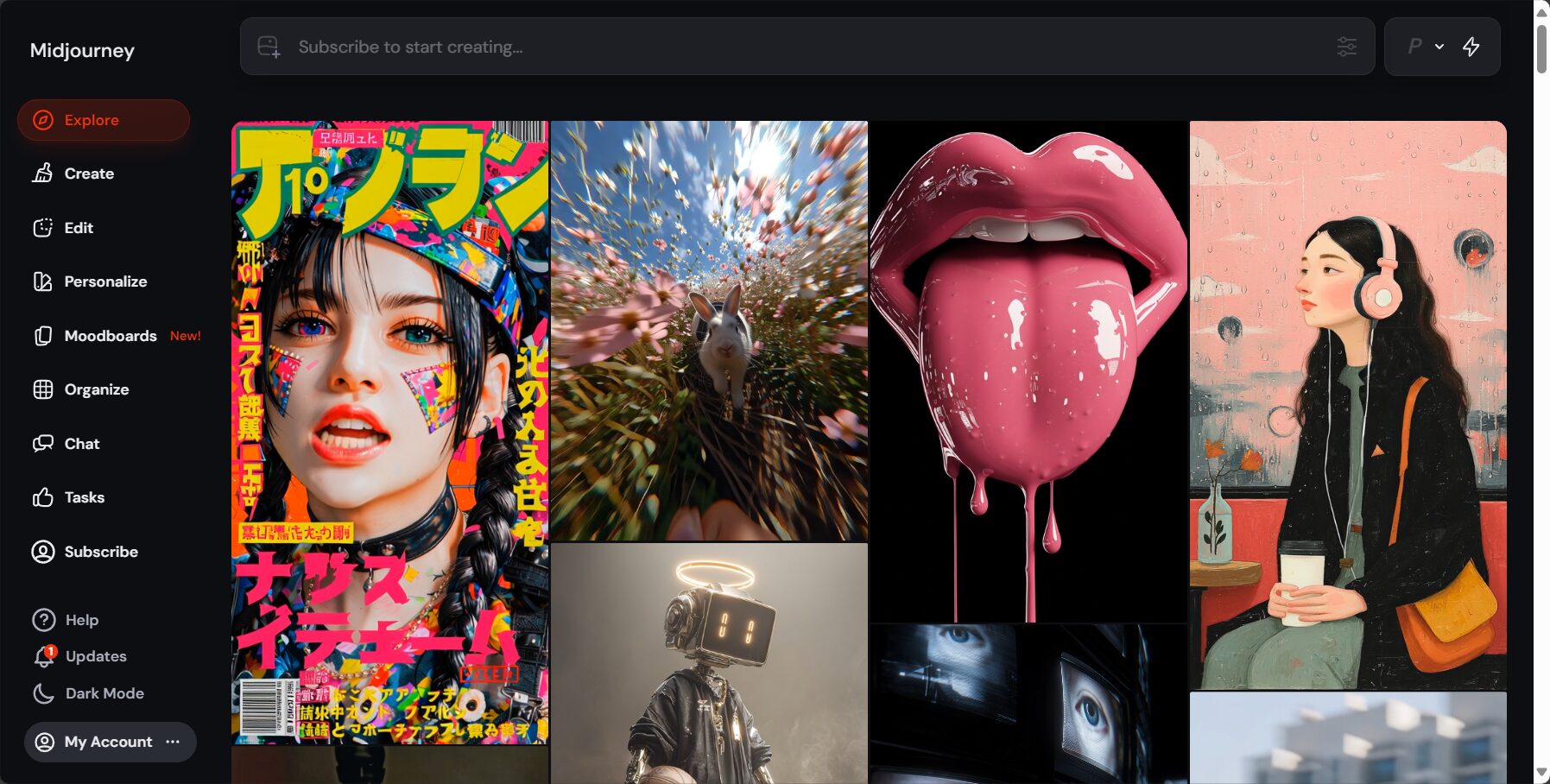
Task: Click the Help question mark icon
Action: coord(44,620)
